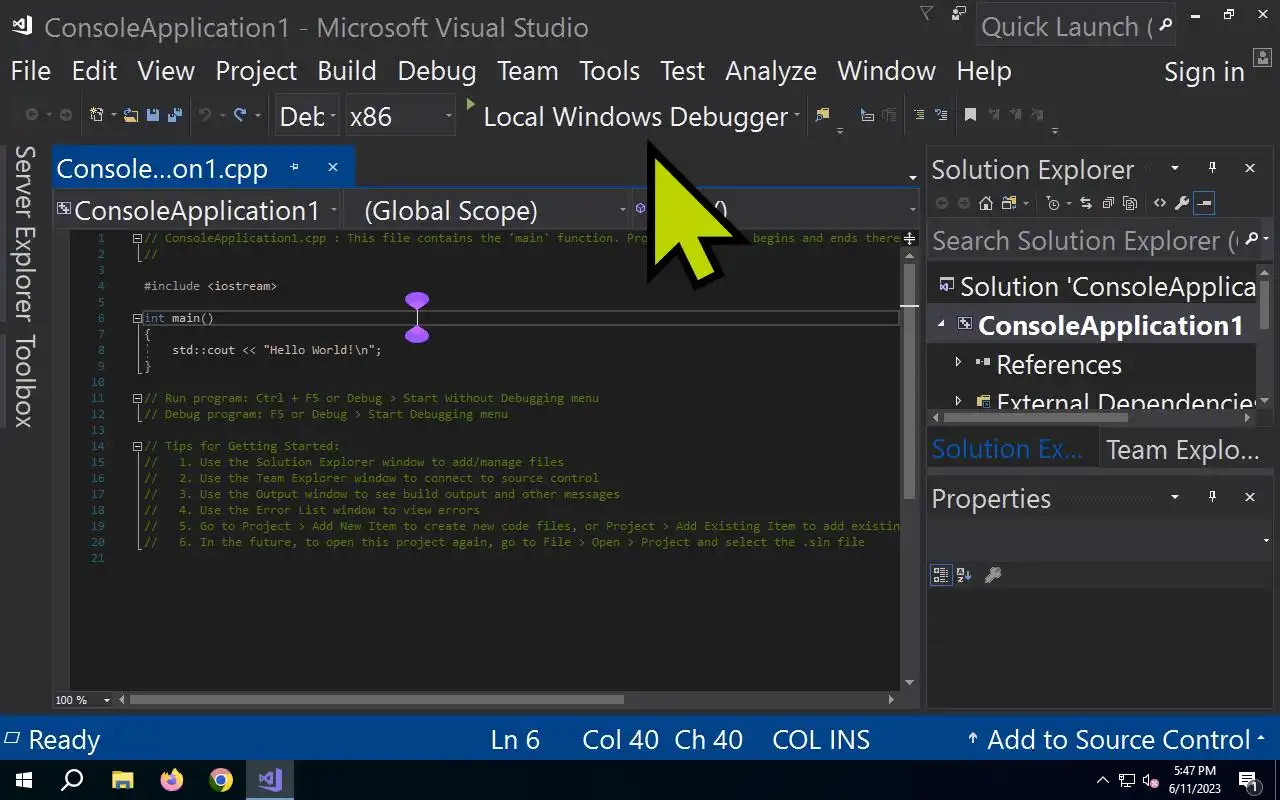Click the Save All icon
The image size is (1280, 800).
(175, 115)
